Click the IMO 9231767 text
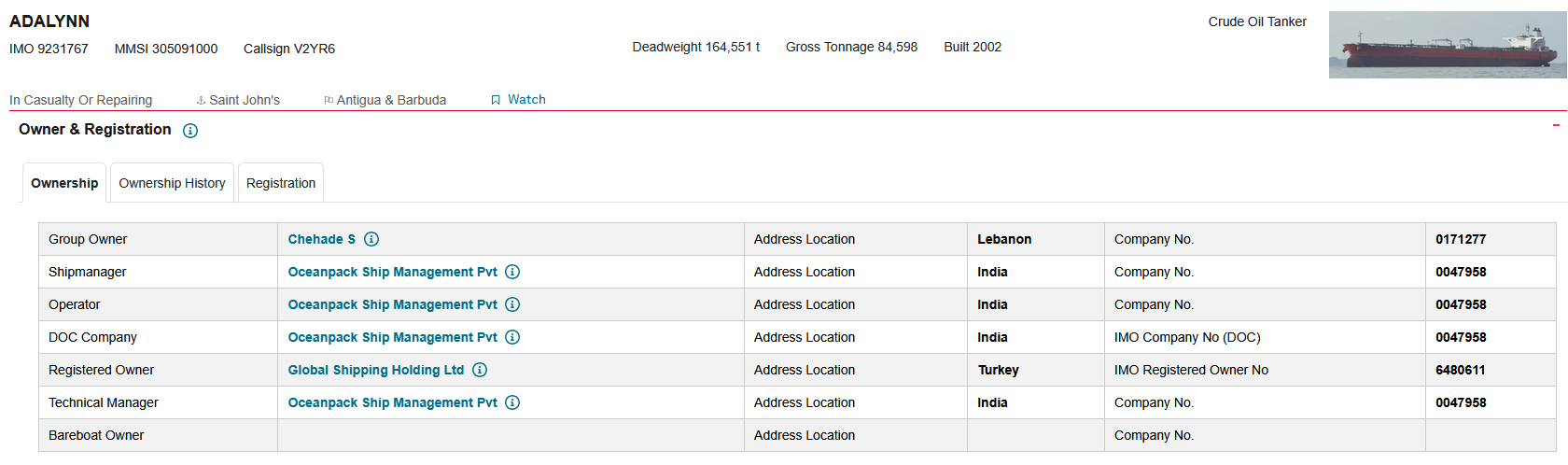Viewport: 1568px width, 465px height. pyautogui.click(x=49, y=49)
